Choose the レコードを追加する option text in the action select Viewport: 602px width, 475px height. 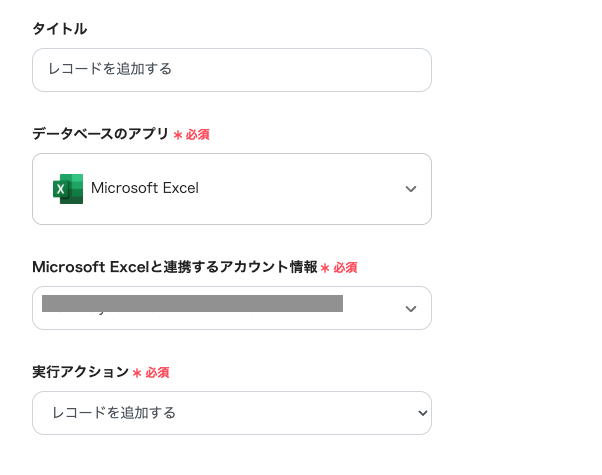coord(114,412)
